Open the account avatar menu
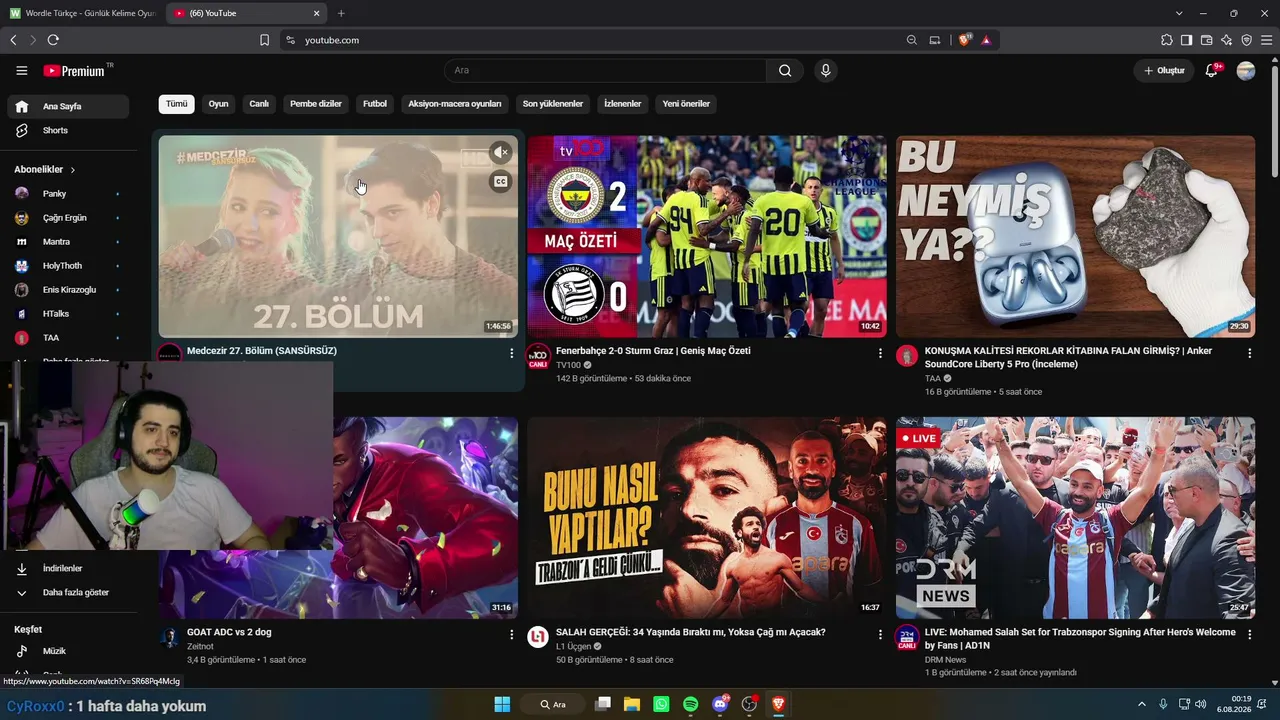 pos(1245,71)
